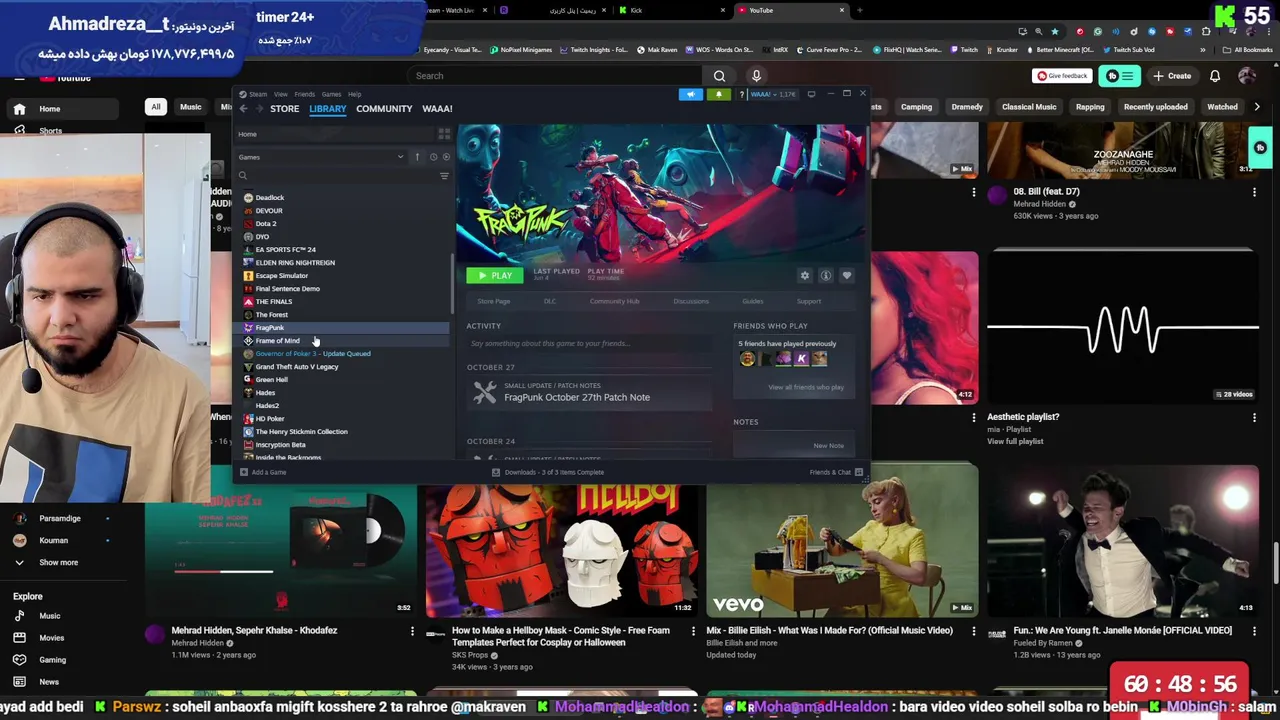
Task: Go back with Steam's back arrow
Action: point(243,108)
